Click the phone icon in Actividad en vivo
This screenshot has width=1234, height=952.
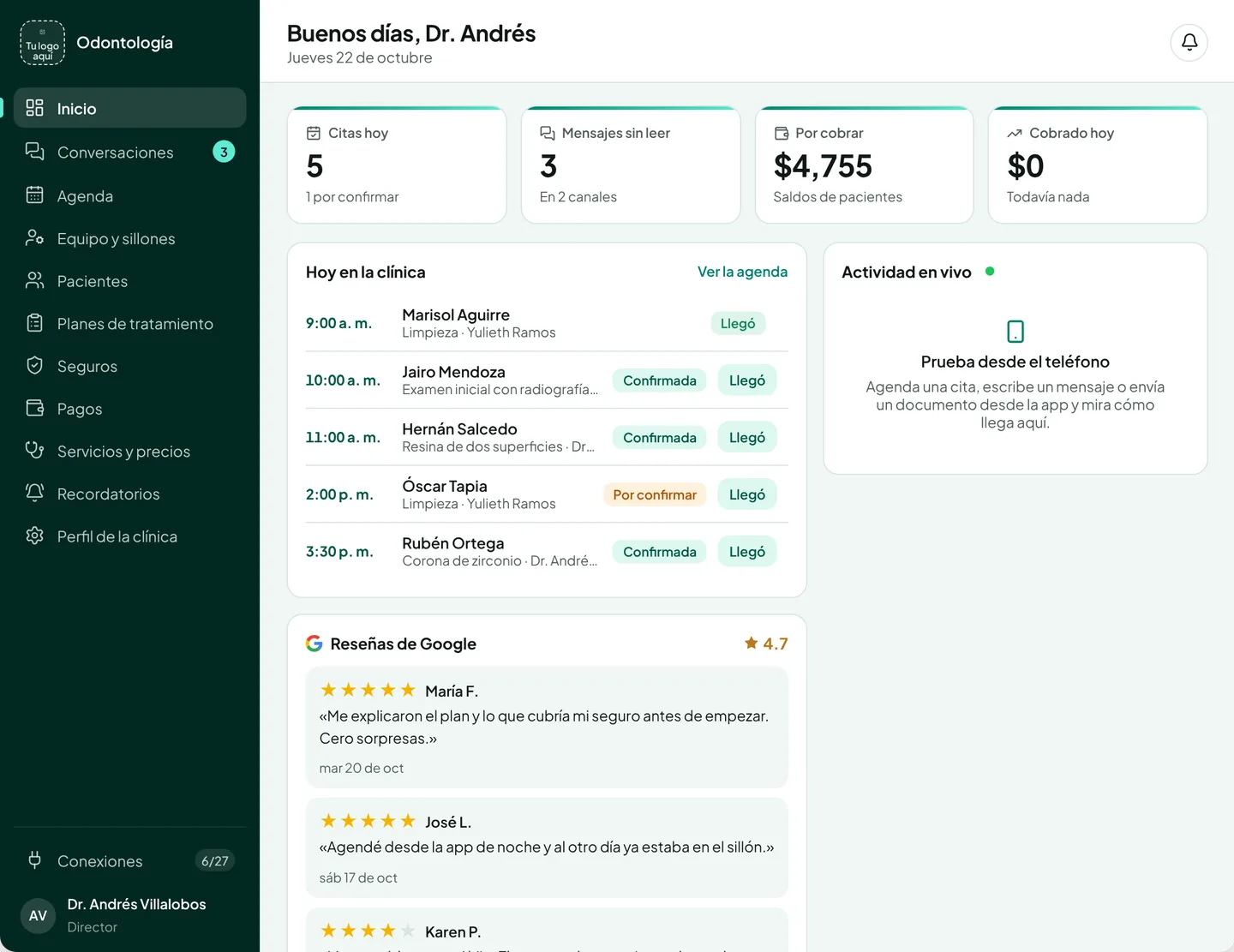[x=1015, y=331]
